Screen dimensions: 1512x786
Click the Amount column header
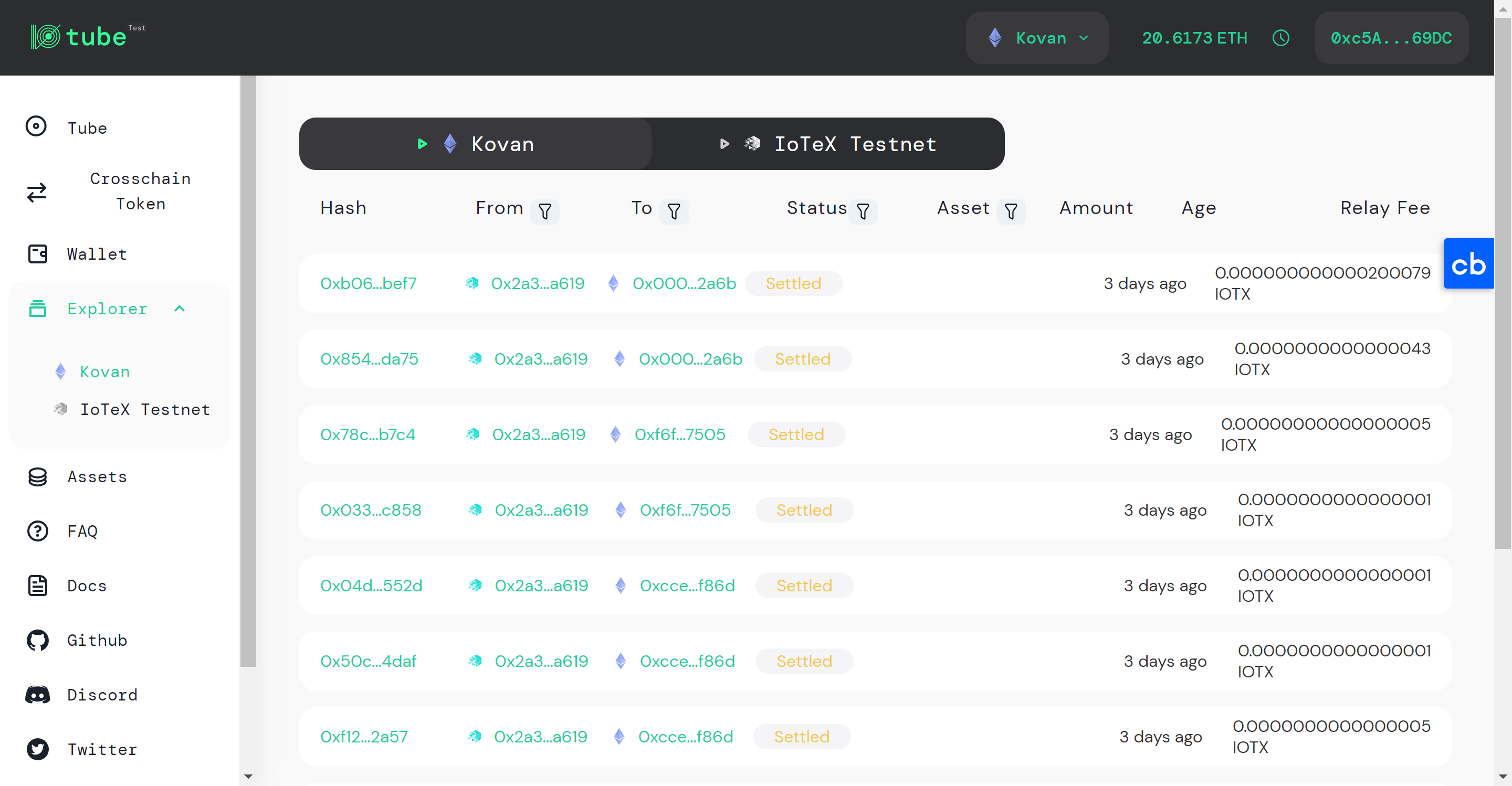click(1096, 208)
